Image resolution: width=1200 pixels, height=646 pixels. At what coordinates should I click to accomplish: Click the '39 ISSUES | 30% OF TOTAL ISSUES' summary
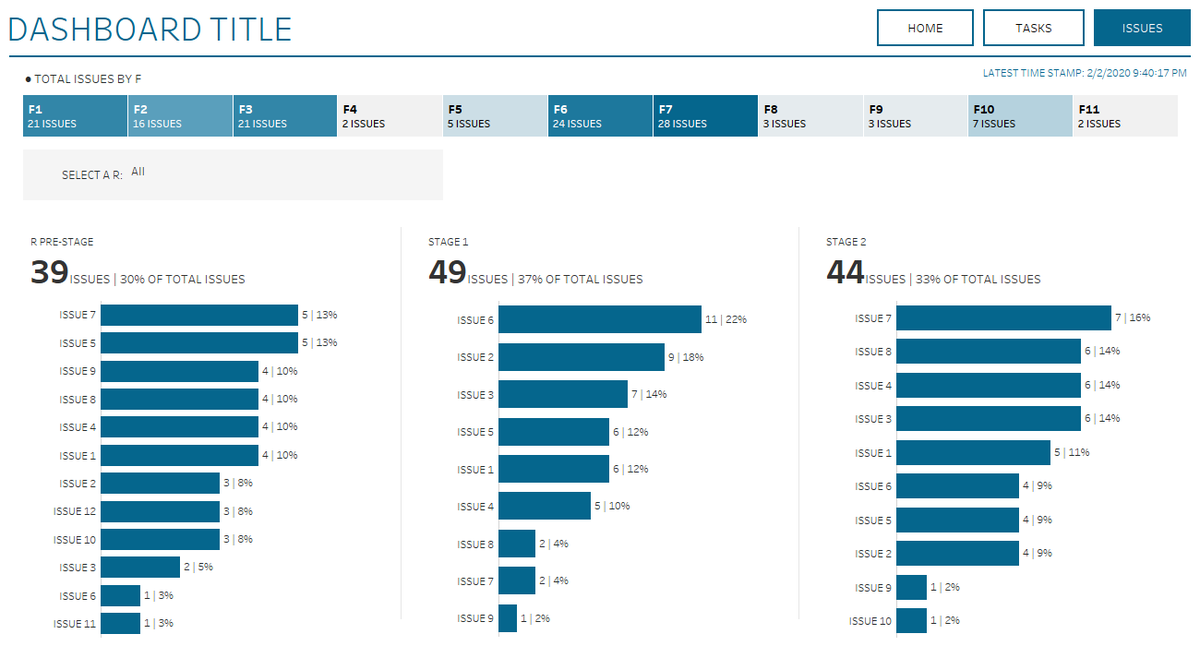(x=138, y=273)
